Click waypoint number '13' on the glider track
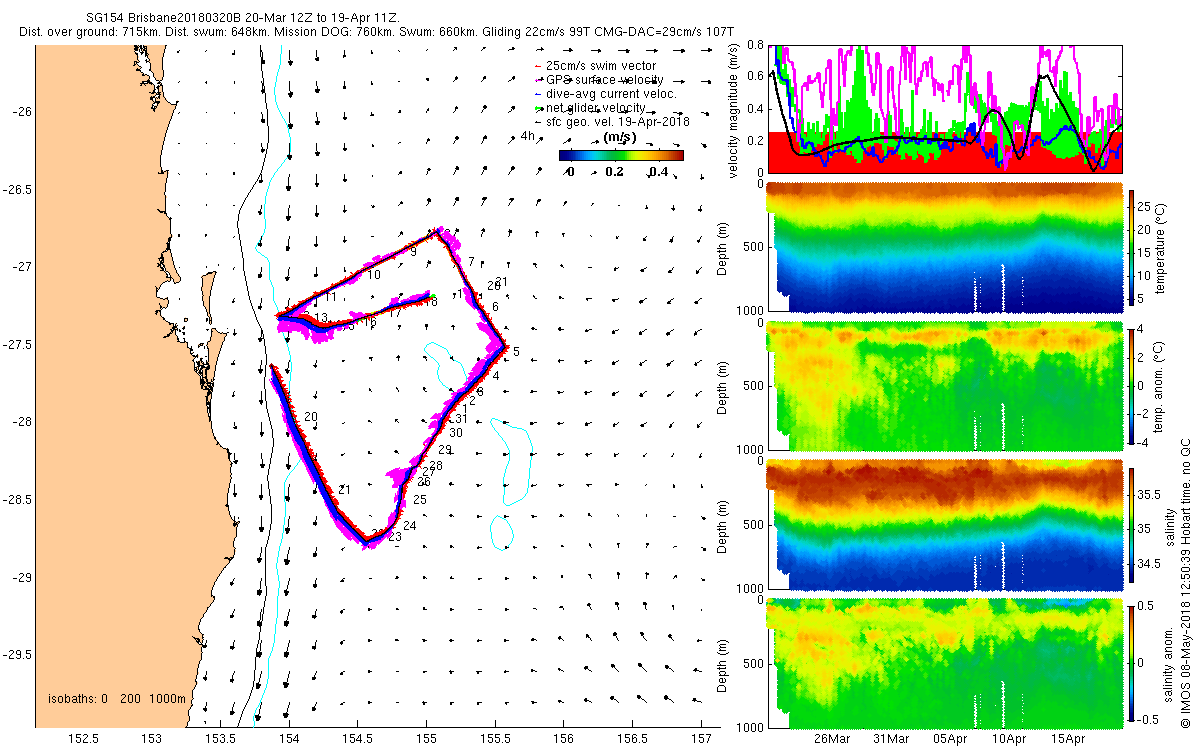1200x750 pixels. 321,318
